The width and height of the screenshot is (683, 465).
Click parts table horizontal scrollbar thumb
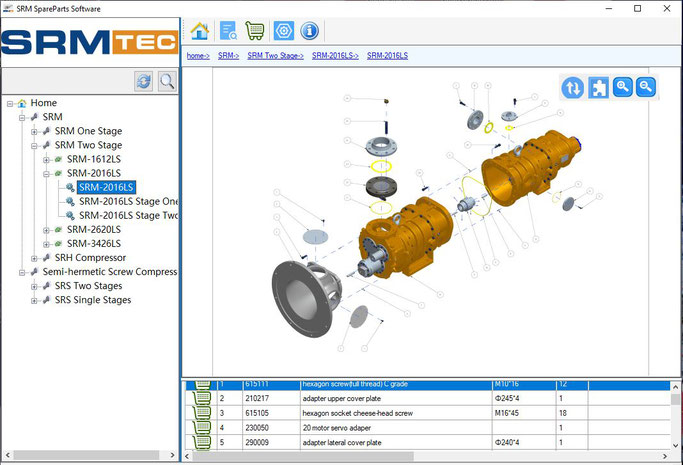point(303,456)
